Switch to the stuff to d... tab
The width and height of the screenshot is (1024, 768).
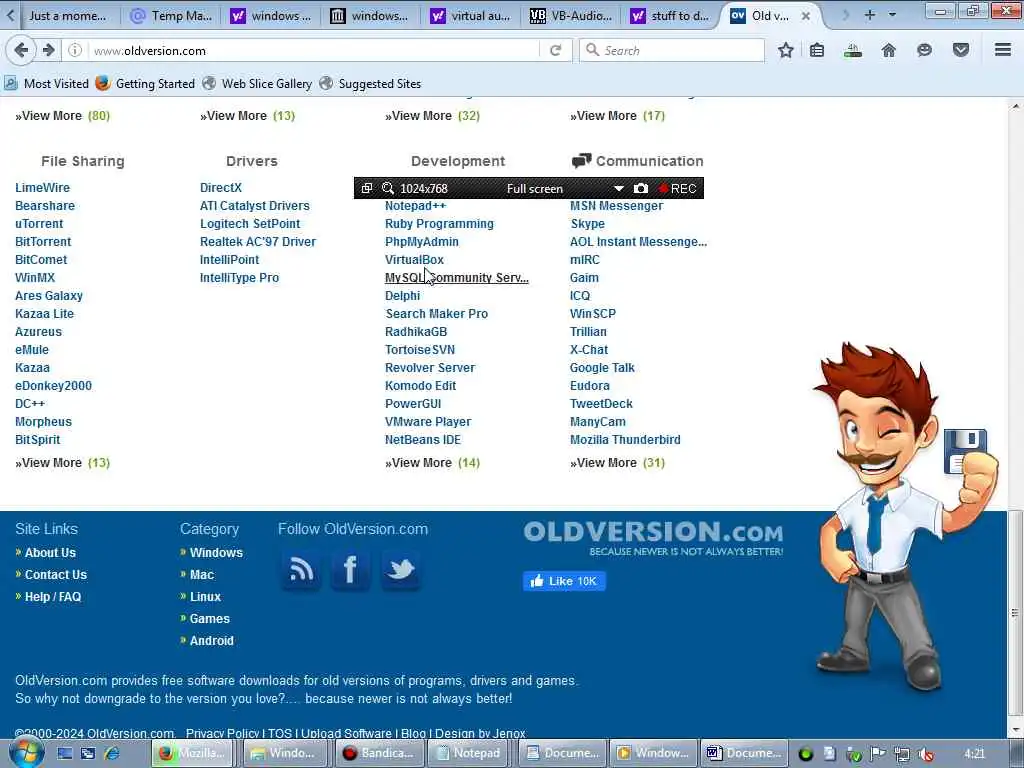click(671, 16)
